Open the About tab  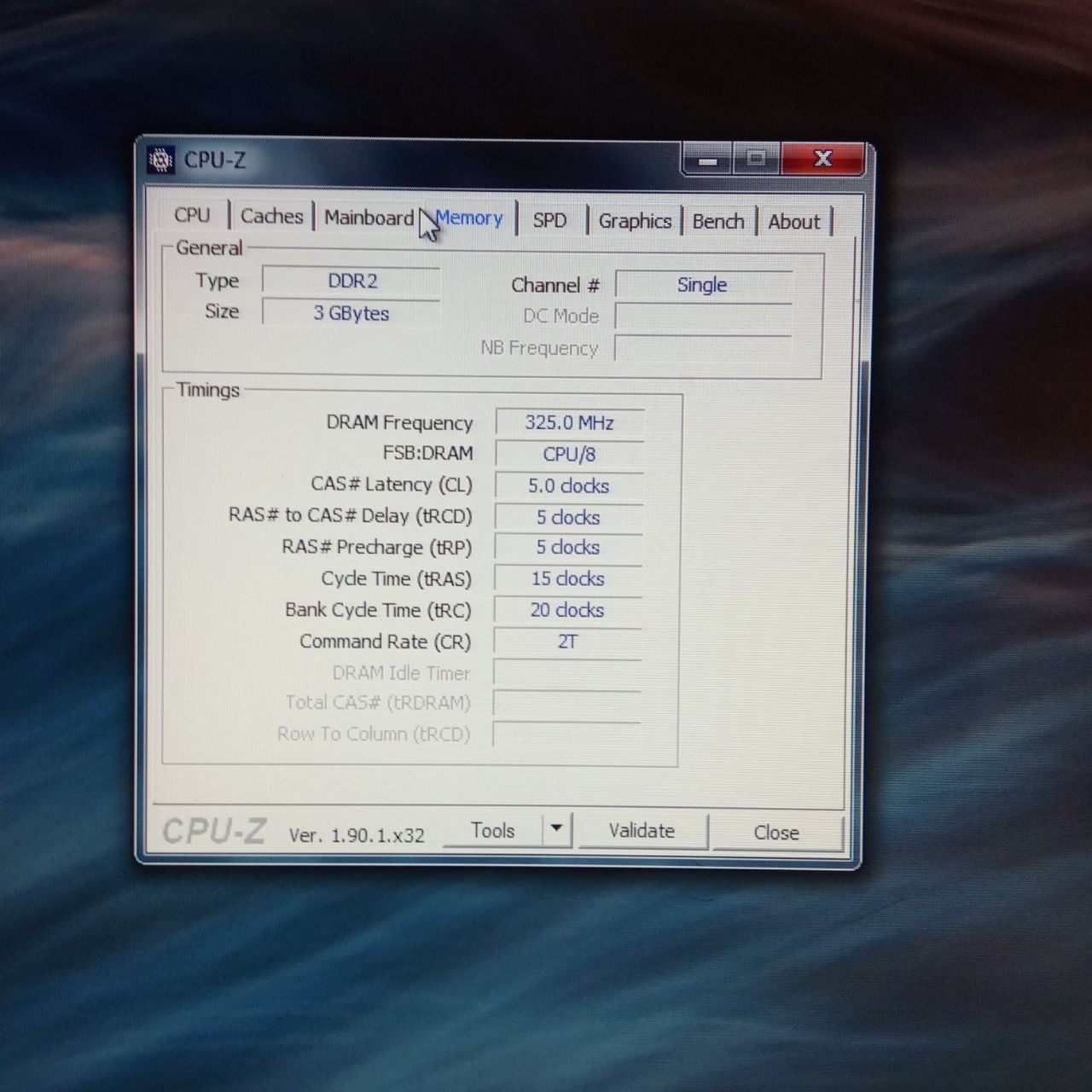(793, 222)
